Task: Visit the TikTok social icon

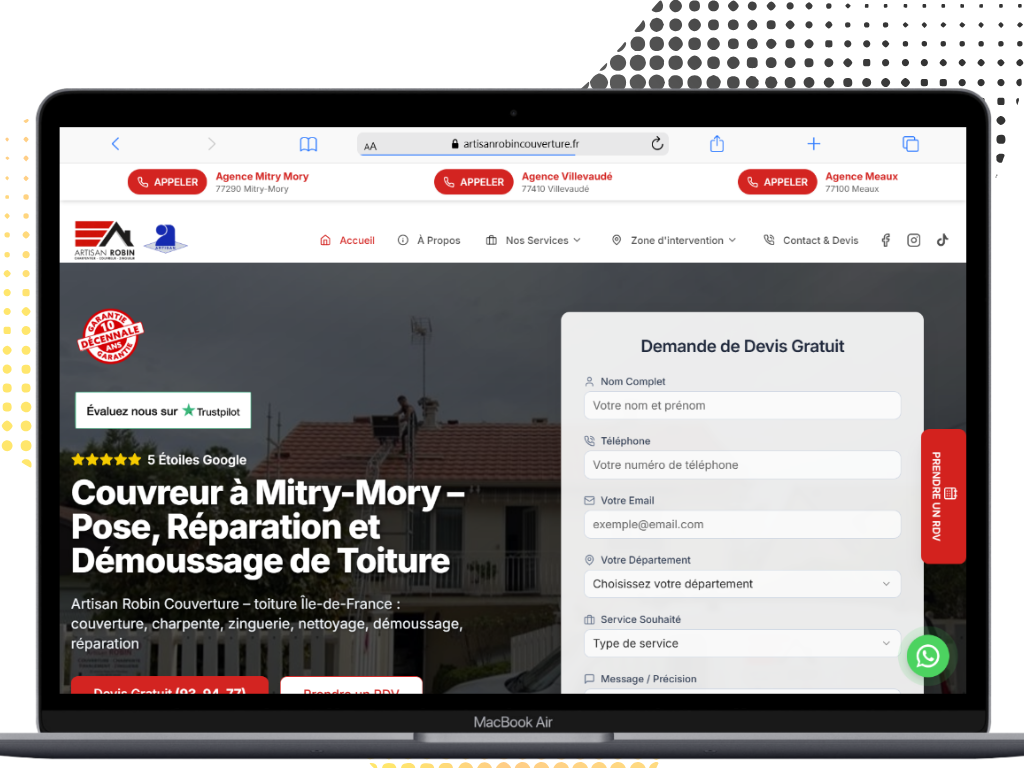Action: click(x=942, y=240)
